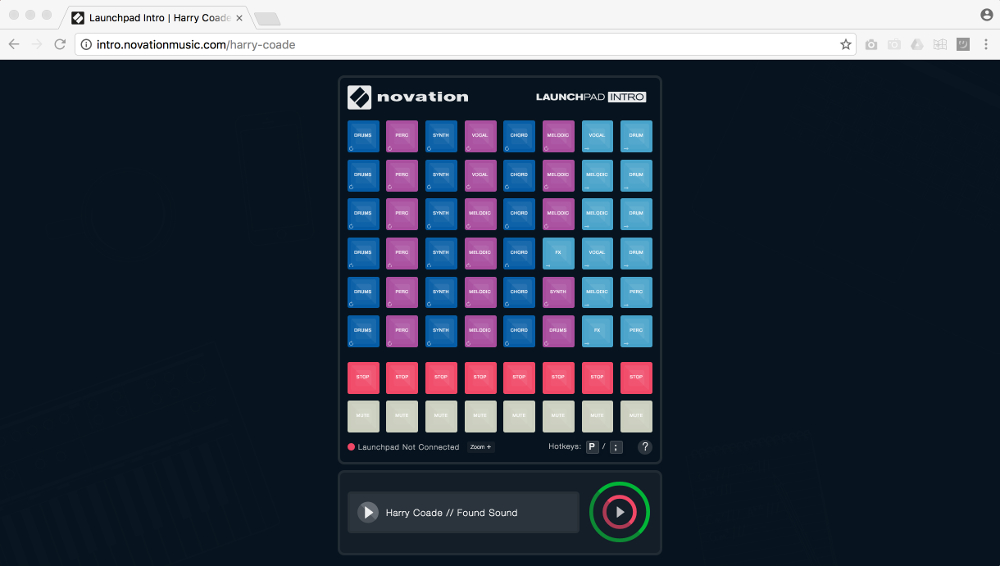Screen dimensions: 1000x566
Task: Click STOP under the last column
Action: tap(636, 378)
